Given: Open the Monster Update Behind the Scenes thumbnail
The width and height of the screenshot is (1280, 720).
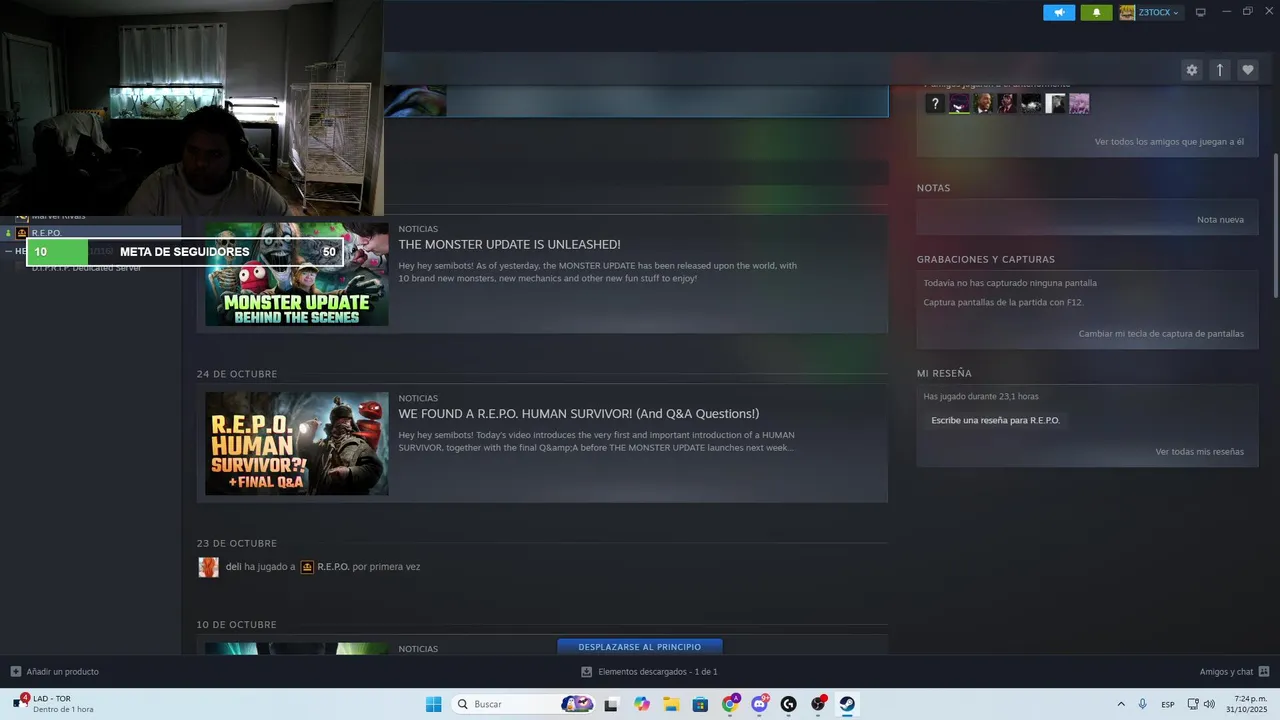Looking at the screenshot, I should click(297, 274).
